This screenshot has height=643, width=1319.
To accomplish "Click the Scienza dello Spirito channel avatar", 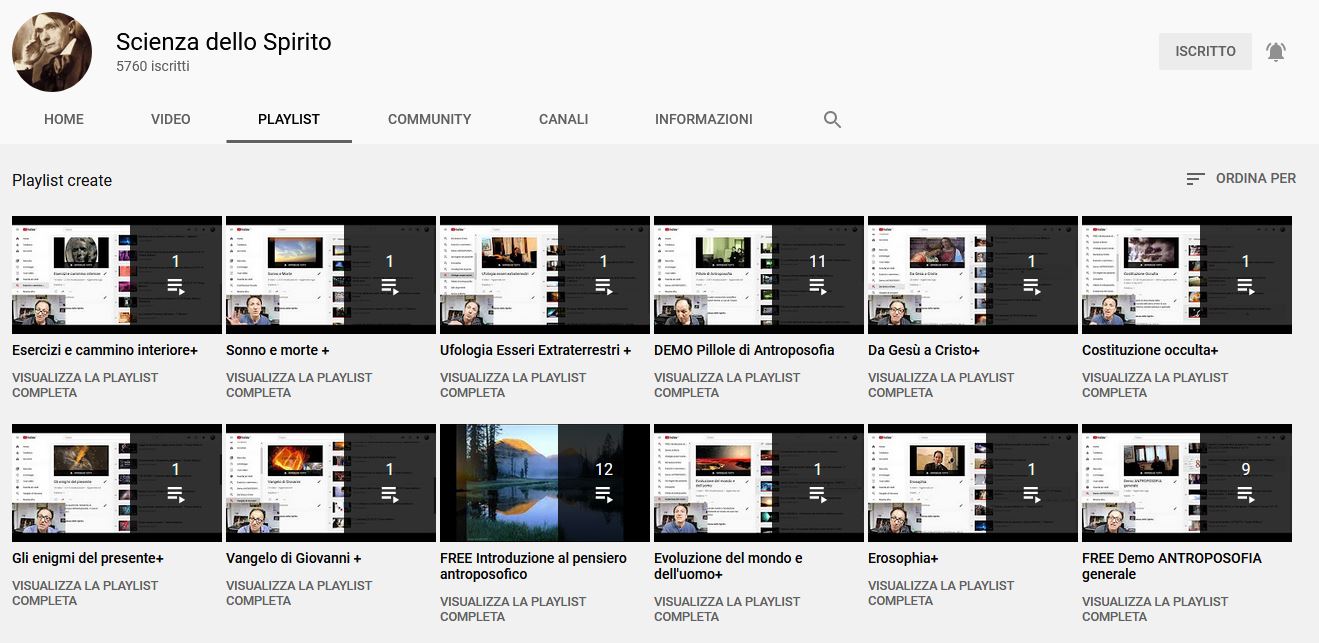I will click(x=52, y=52).
